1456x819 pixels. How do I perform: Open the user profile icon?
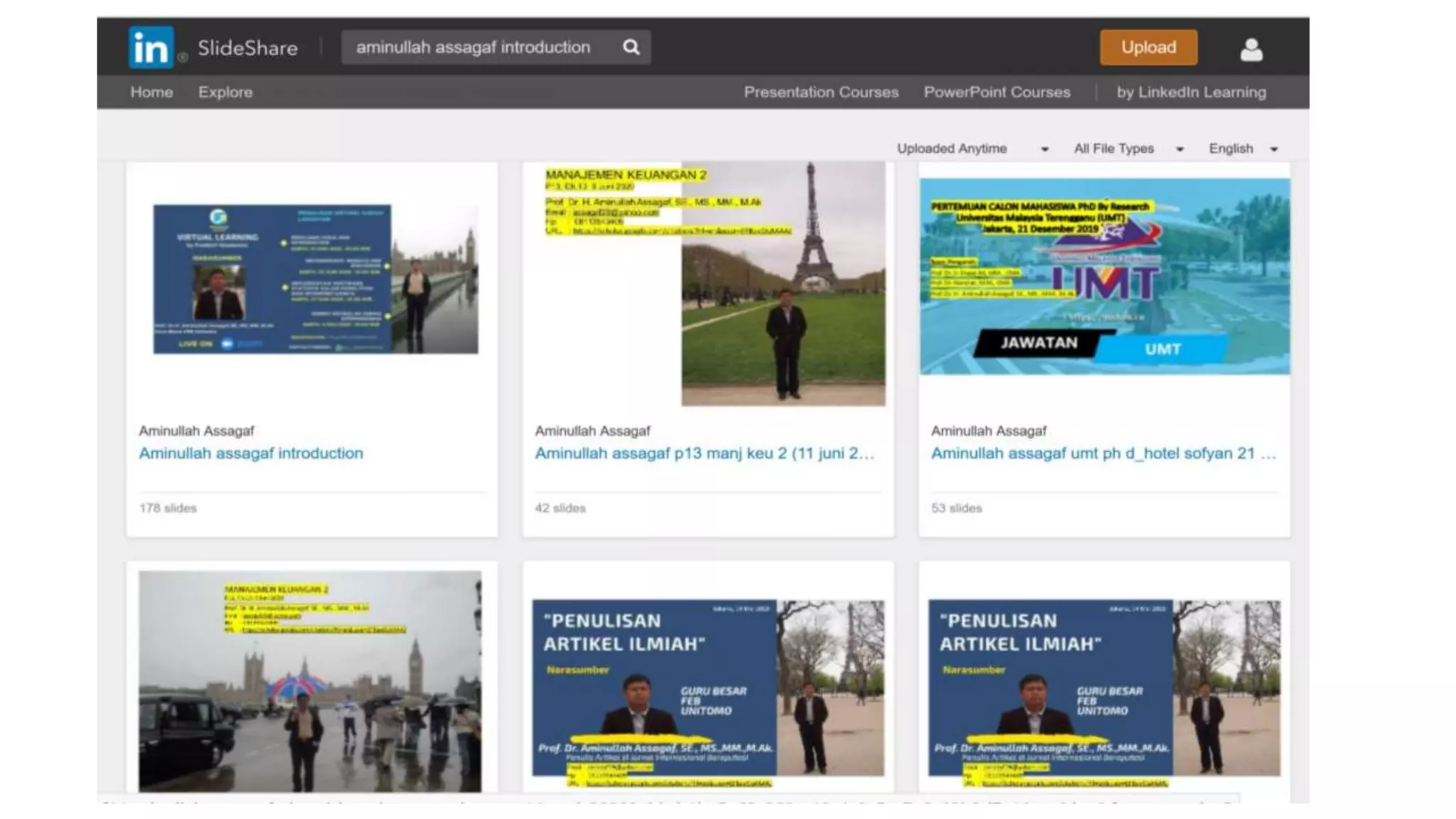pyautogui.click(x=1251, y=49)
